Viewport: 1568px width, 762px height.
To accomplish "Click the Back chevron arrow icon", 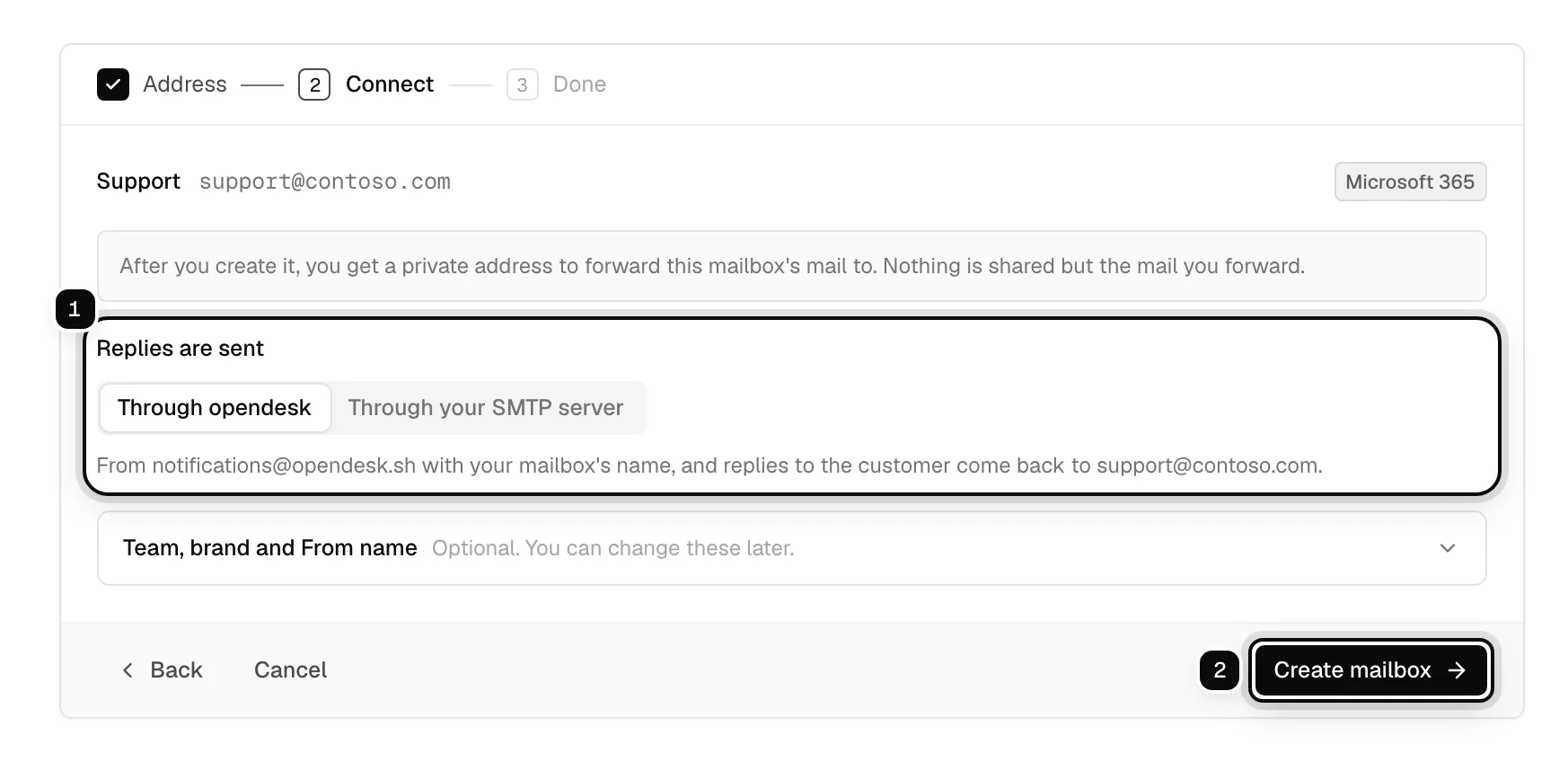I will pyautogui.click(x=128, y=670).
